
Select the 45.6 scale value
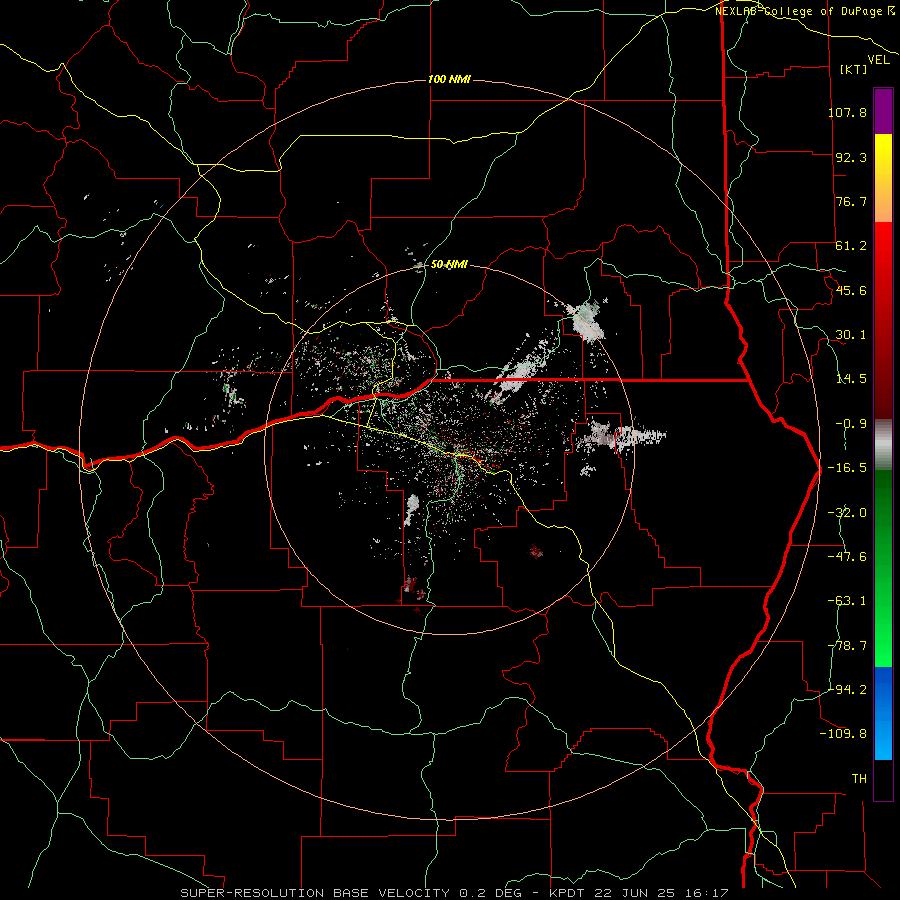(851, 290)
